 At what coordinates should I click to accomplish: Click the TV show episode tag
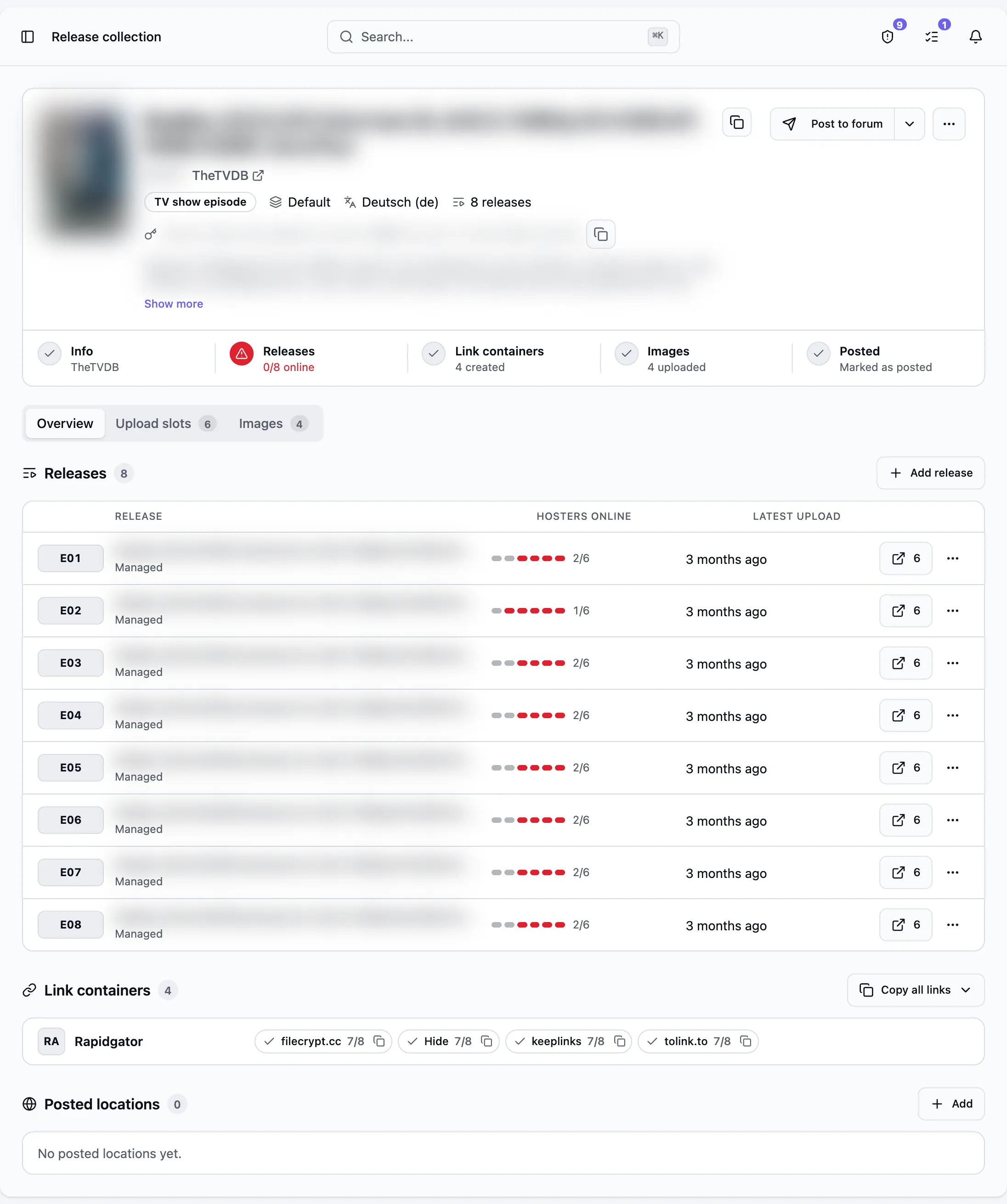tap(200, 202)
